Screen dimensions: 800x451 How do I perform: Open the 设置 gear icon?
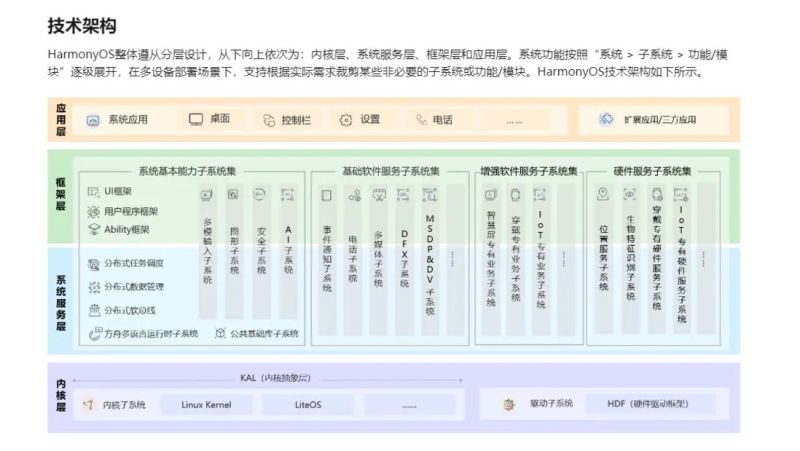click(x=346, y=120)
